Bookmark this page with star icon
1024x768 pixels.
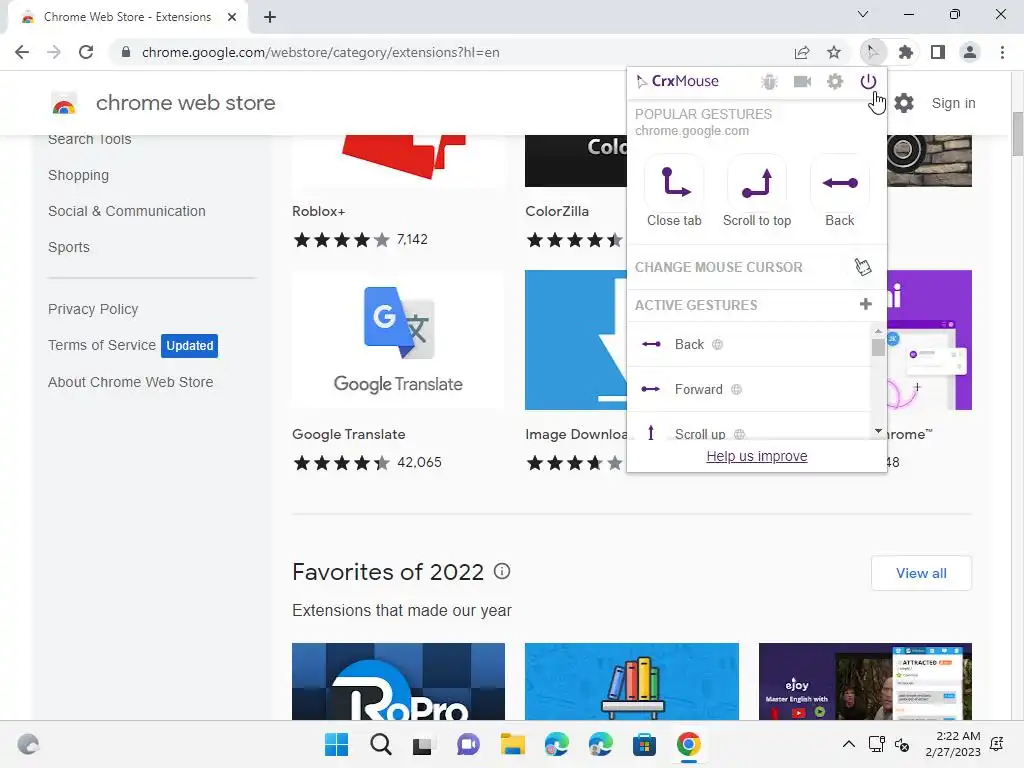(833, 52)
